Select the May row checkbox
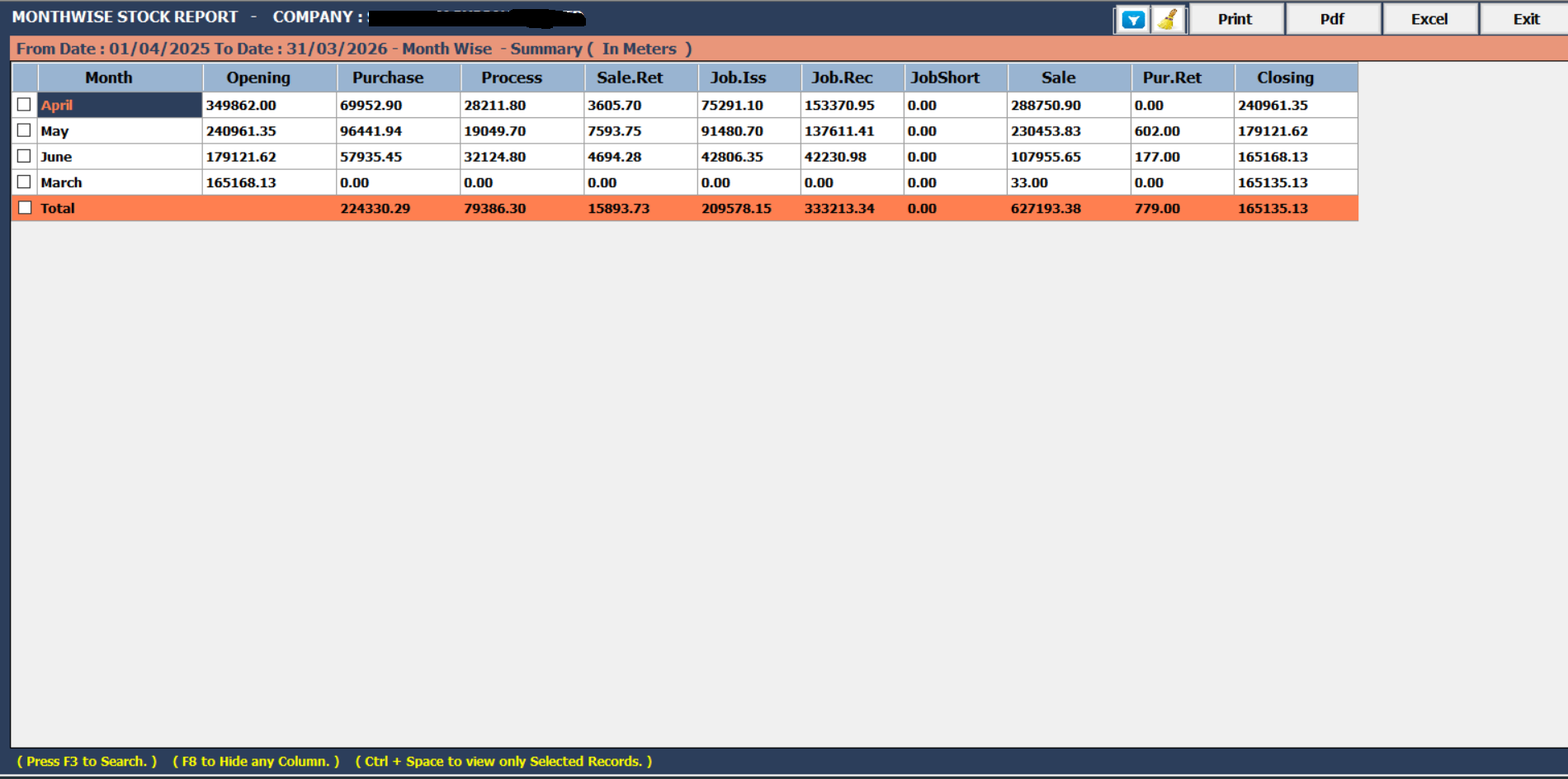The image size is (1568, 779). [26, 130]
